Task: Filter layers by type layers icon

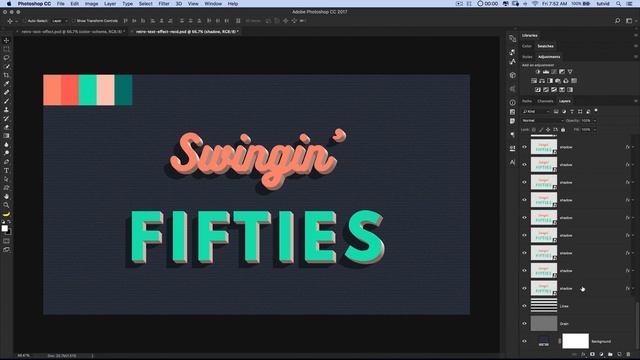Action: click(572, 111)
